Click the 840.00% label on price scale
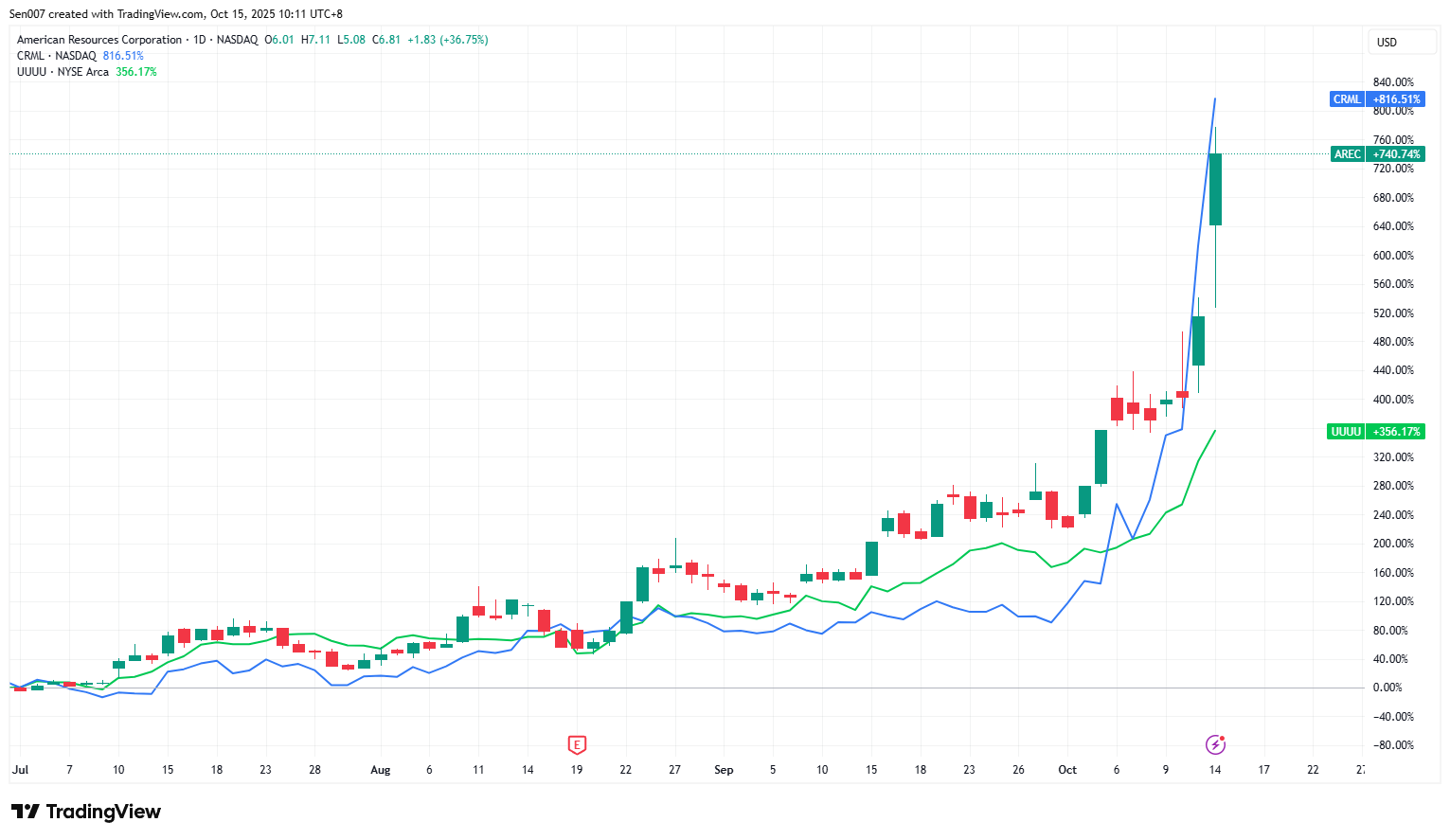The height and width of the screenshot is (840, 1450). click(x=1393, y=82)
